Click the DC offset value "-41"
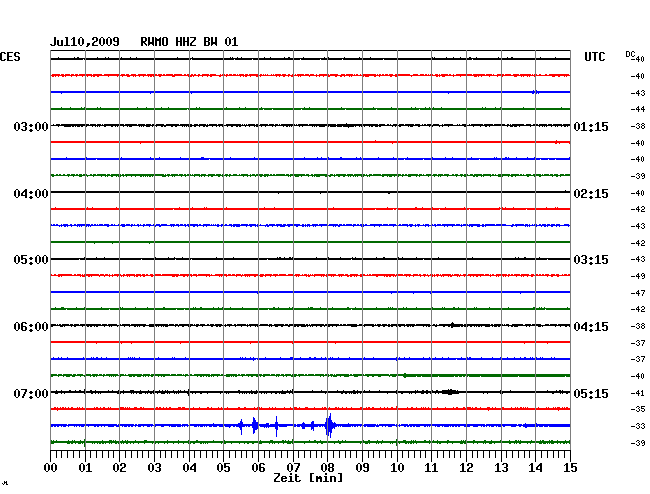The width and height of the screenshot is (650, 494). pos(638,393)
